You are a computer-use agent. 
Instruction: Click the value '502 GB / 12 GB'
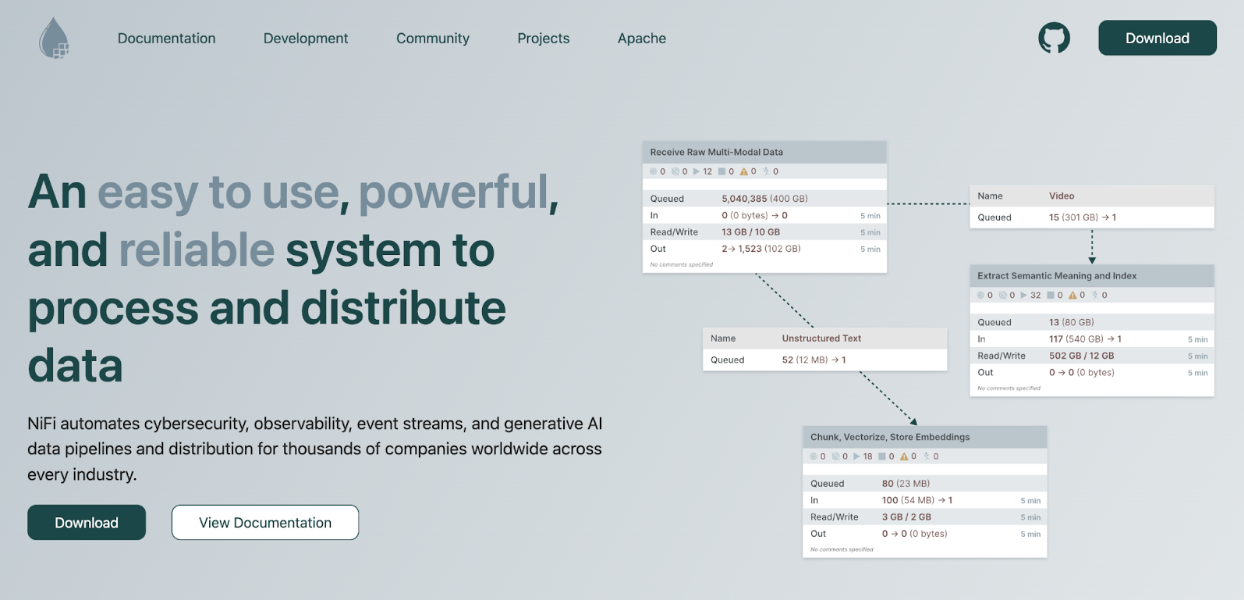click(1081, 356)
